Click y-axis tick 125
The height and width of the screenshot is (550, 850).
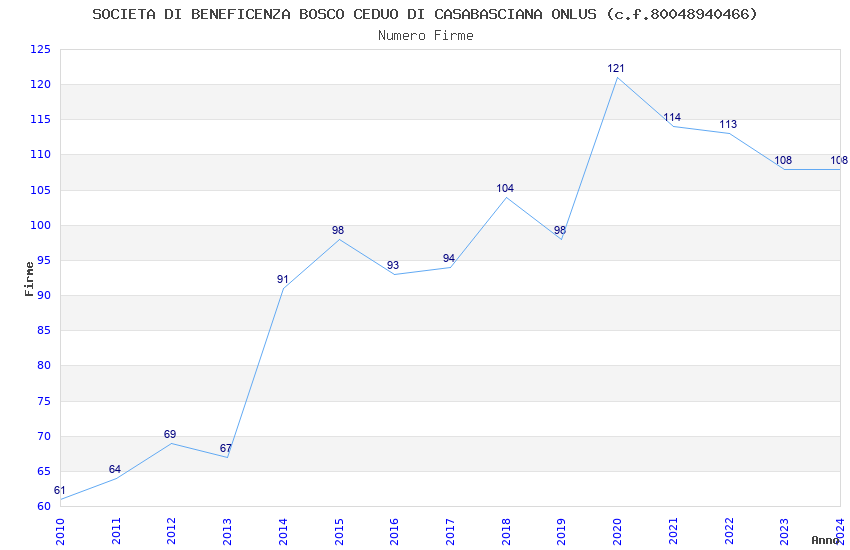[x=41, y=49]
